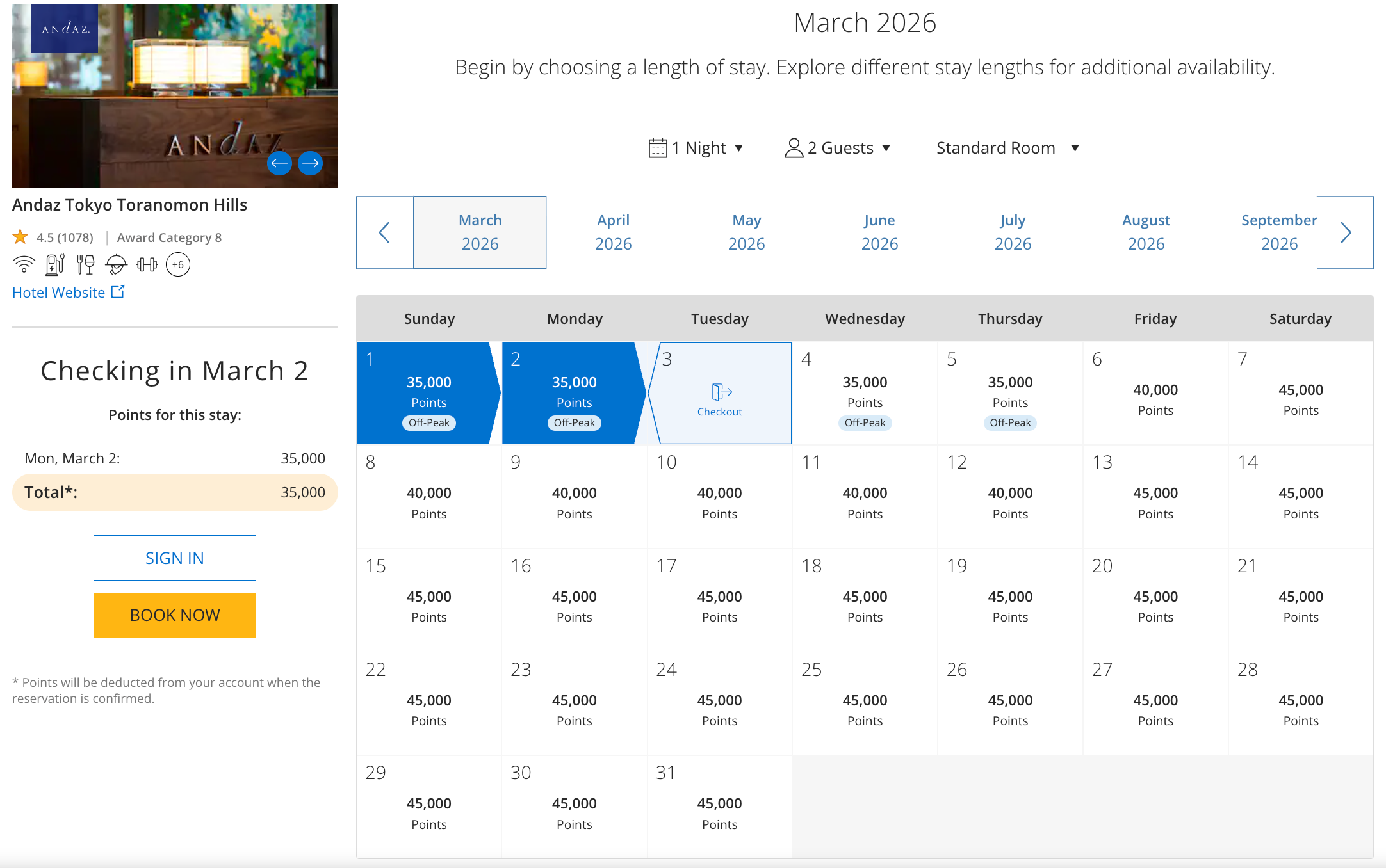
Task: Click the next photo arrow on hotel image
Action: (311, 163)
